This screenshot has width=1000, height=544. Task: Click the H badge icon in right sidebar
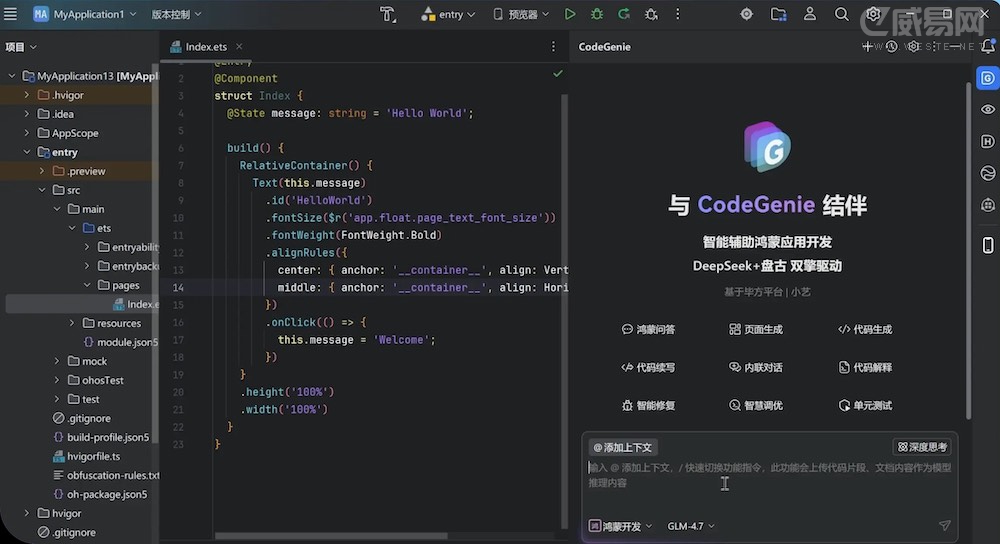(x=987, y=141)
